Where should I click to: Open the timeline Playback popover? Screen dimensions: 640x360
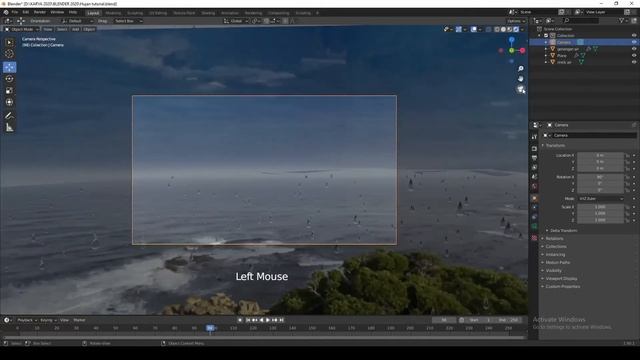(x=27, y=320)
